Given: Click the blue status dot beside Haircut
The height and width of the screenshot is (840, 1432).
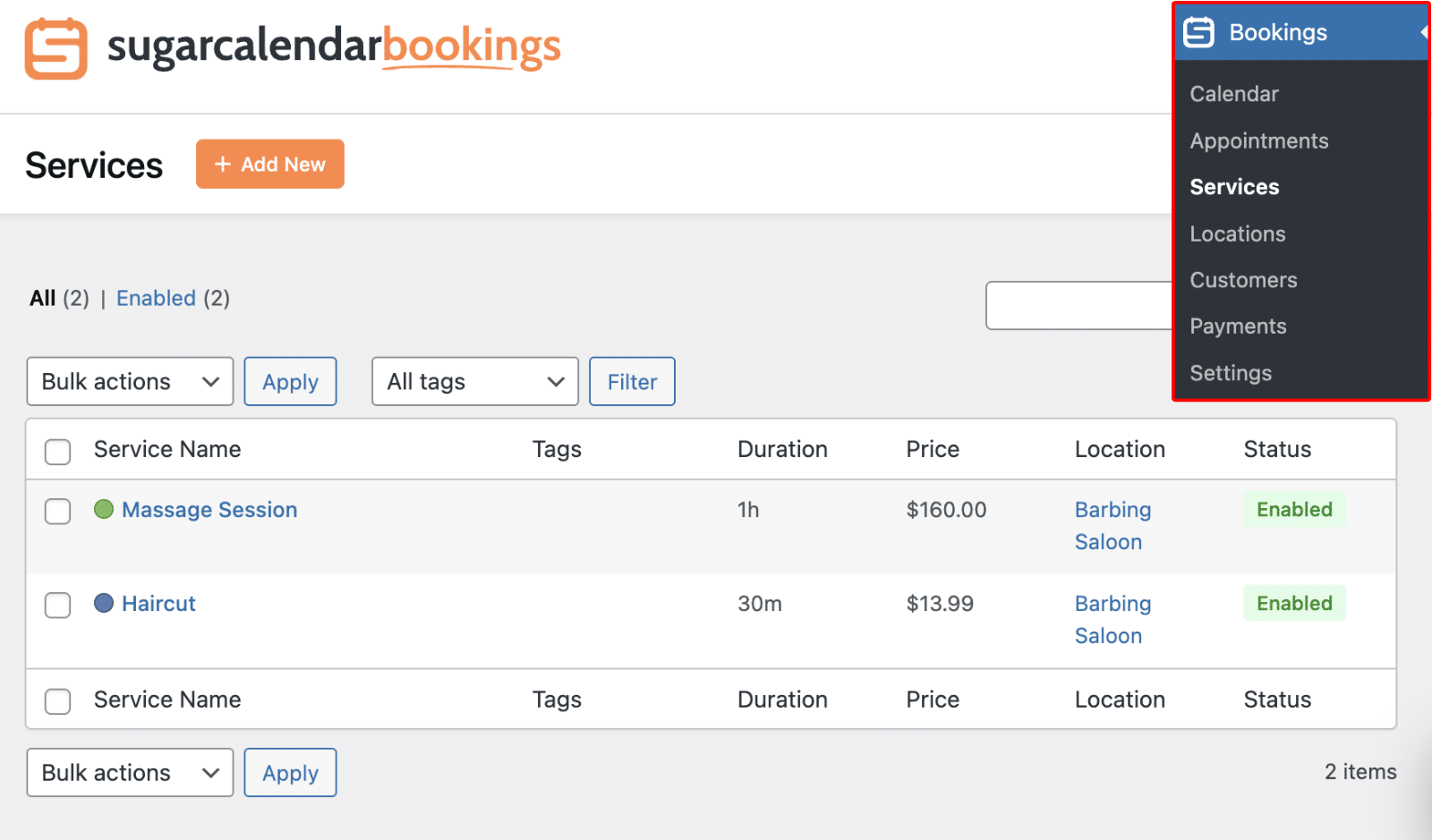Looking at the screenshot, I should click(103, 603).
